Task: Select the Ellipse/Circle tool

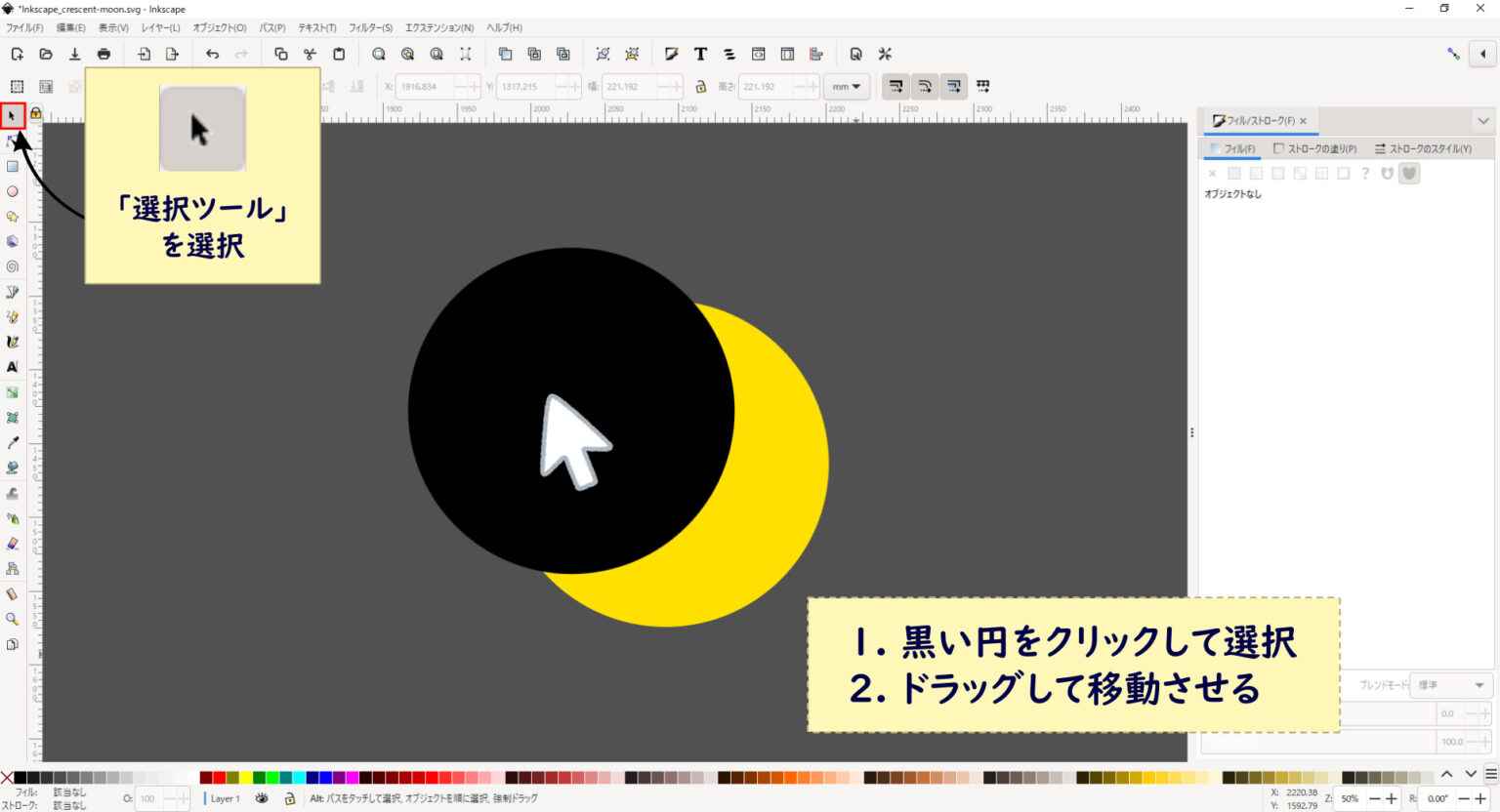Action: tap(13, 191)
